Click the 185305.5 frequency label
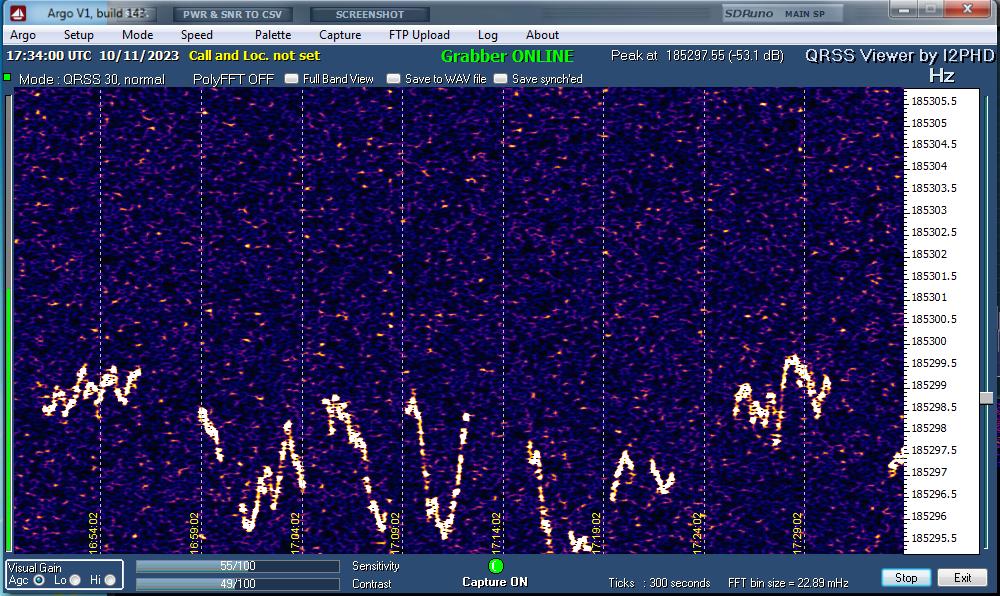Screen dimensions: 1000x596 pyautogui.click(x=934, y=101)
